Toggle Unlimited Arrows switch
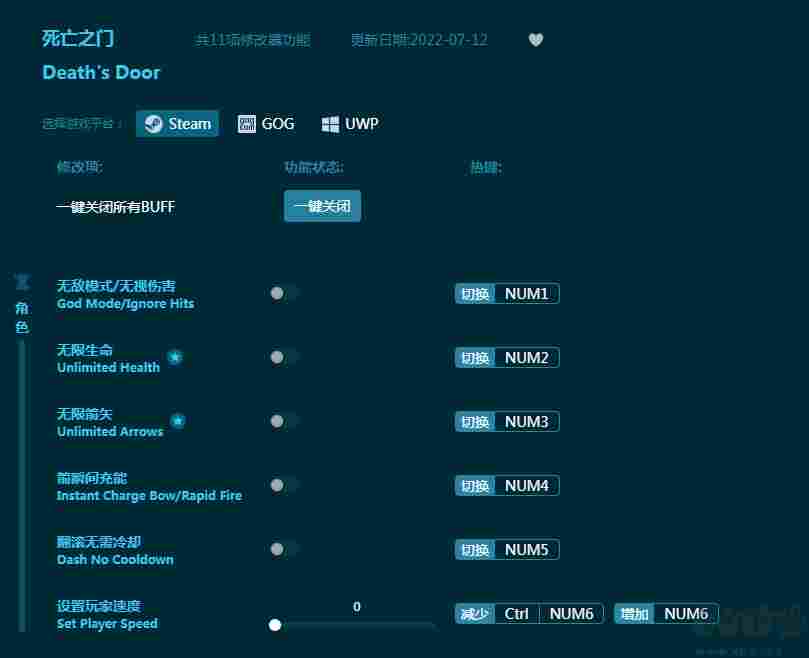This screenshot has width=809, height=658. tap(284, 421)
